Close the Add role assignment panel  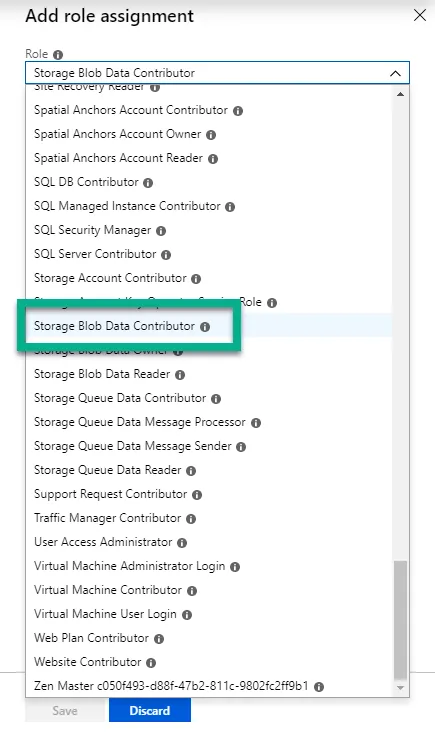point(420,15)
